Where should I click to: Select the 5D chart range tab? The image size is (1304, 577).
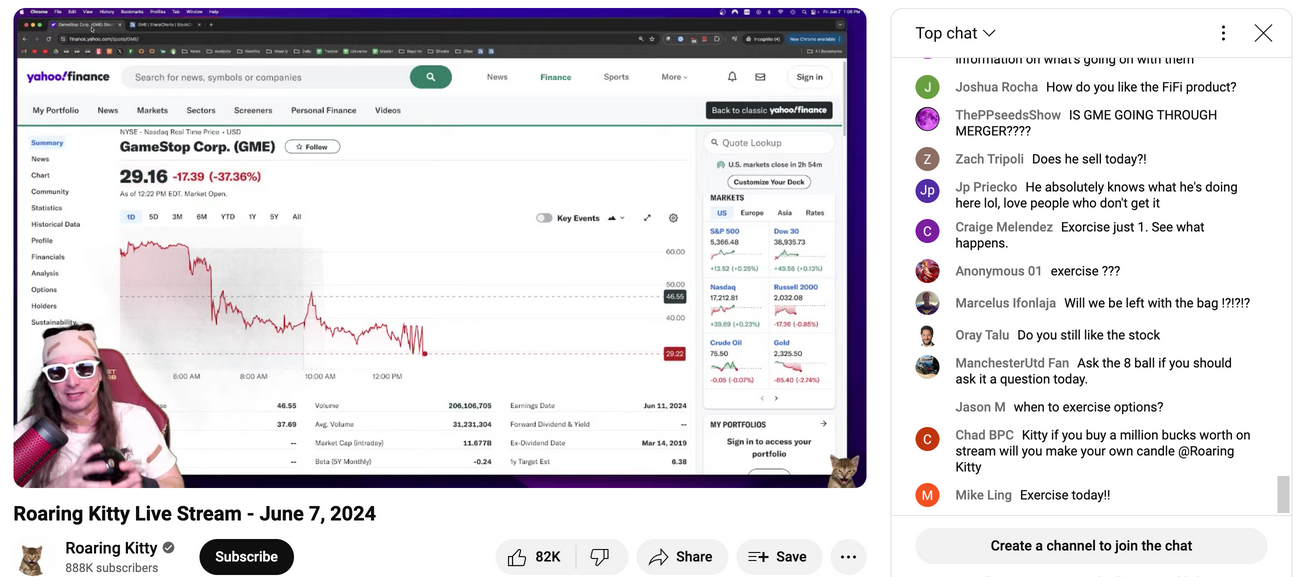[153, 217]
